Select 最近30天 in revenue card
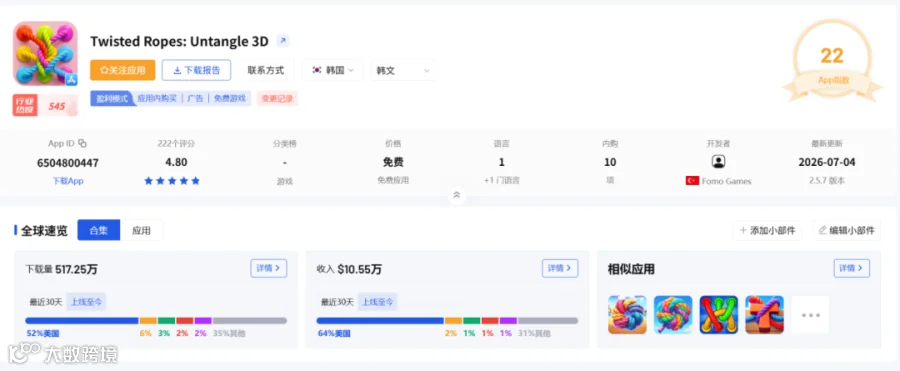 coord(338,302)
